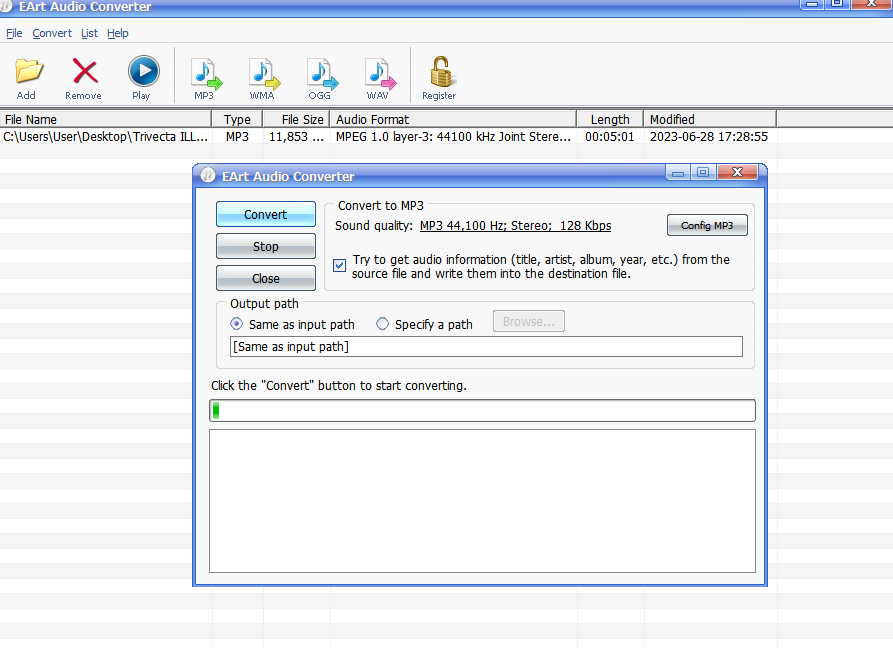Click the sound quality MP3 44,100 Hz link
Image resolution: width=893 pixels, height=648 pixels.
coord(515,225)
